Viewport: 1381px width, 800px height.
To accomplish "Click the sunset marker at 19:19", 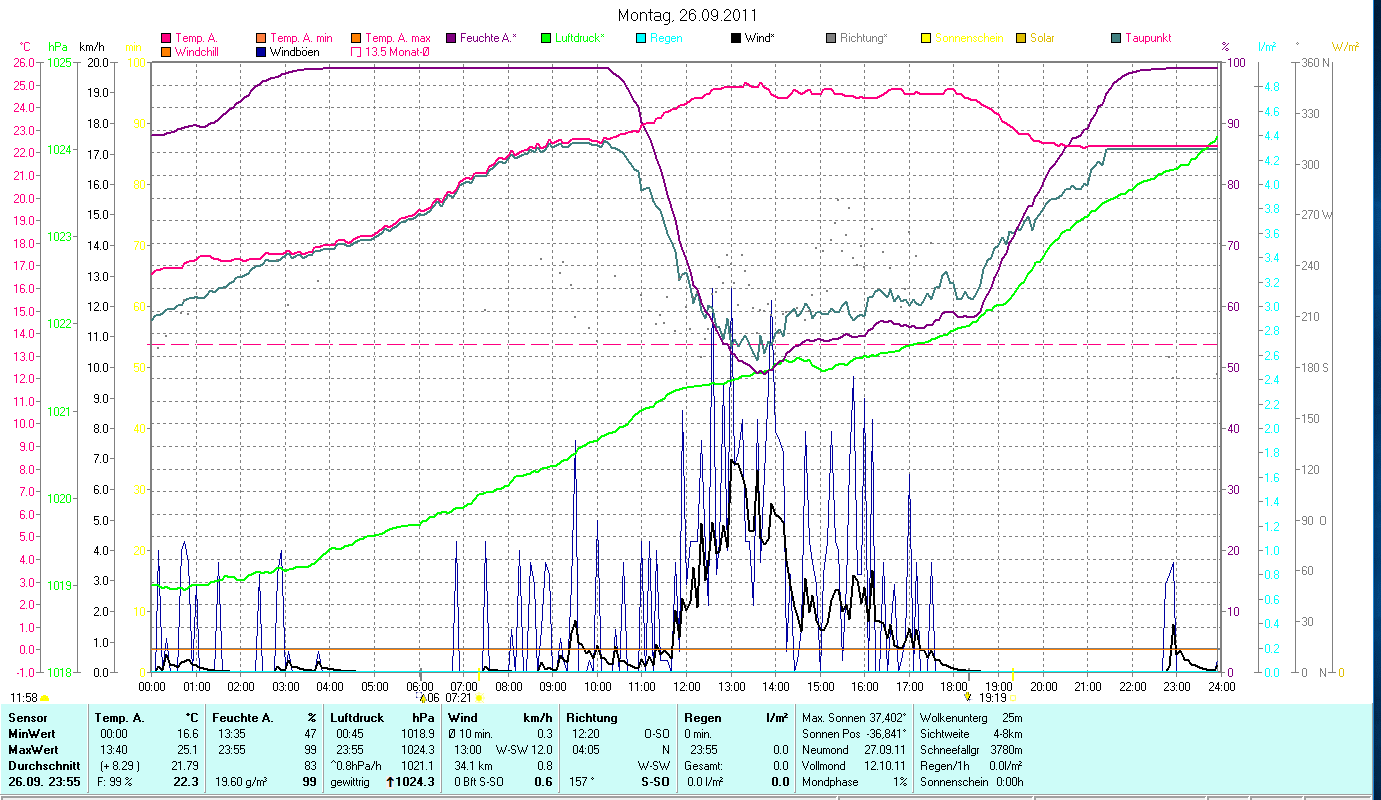I will coord(1012,697).
